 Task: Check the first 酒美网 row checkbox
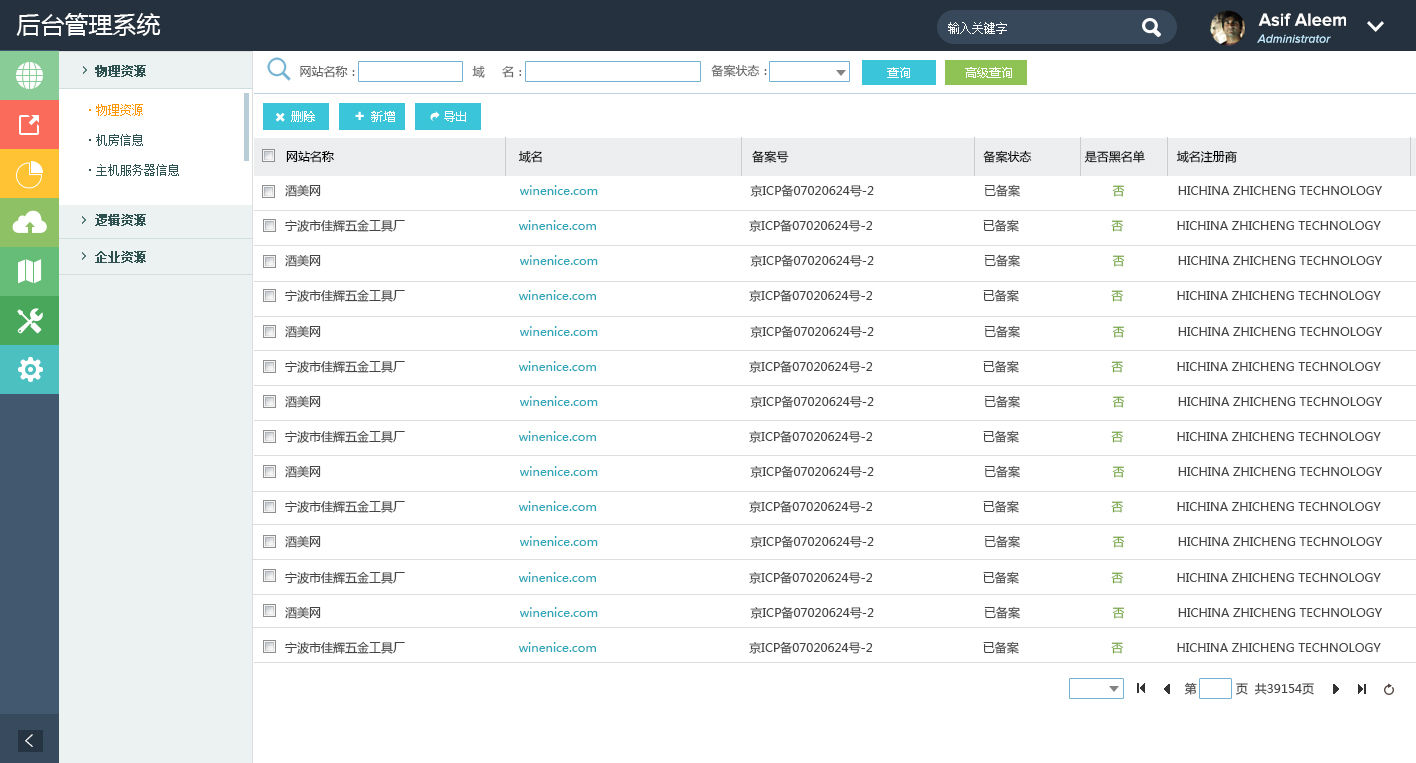coord(268,191)
